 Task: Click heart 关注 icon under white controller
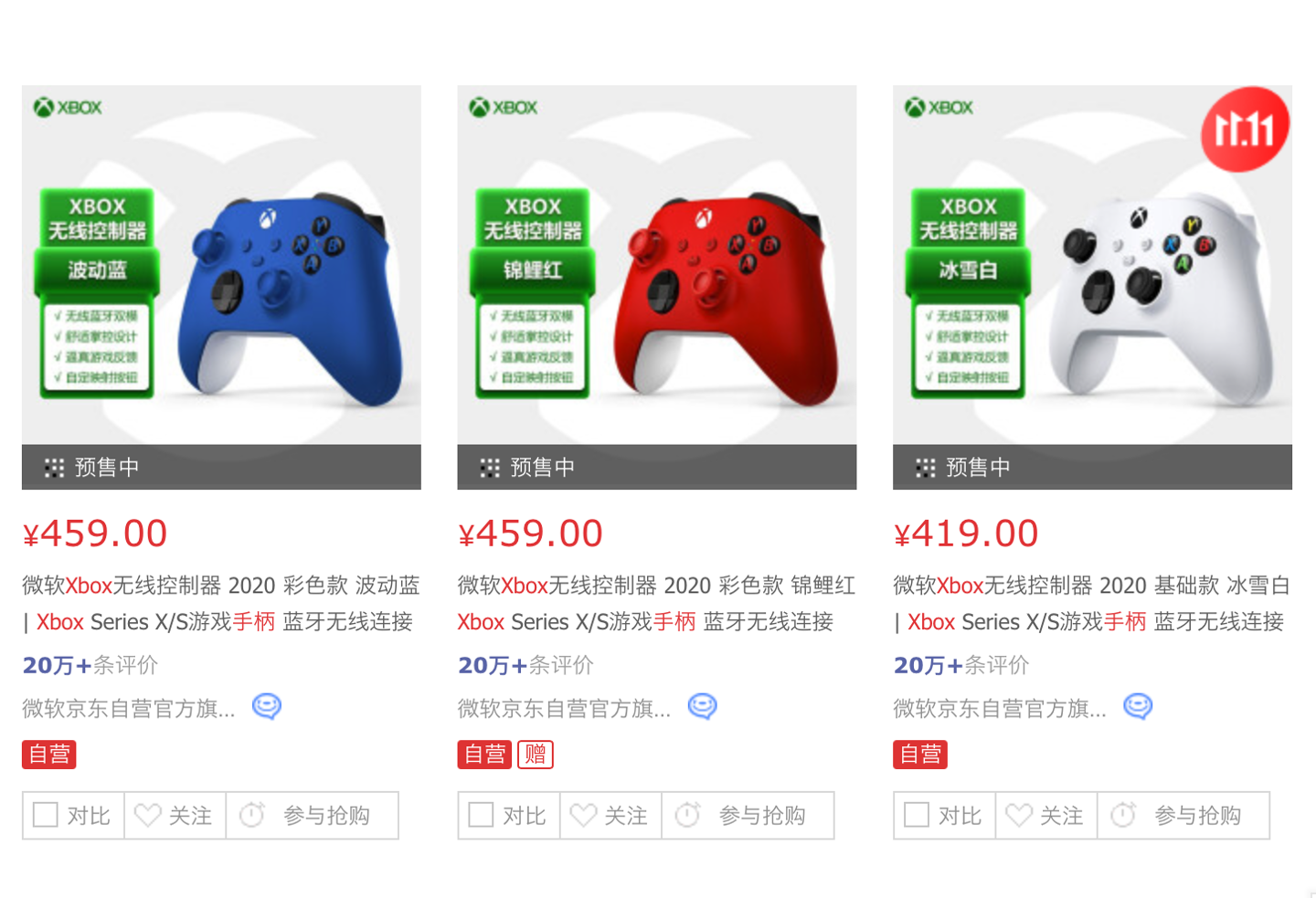pos(1019,815)
